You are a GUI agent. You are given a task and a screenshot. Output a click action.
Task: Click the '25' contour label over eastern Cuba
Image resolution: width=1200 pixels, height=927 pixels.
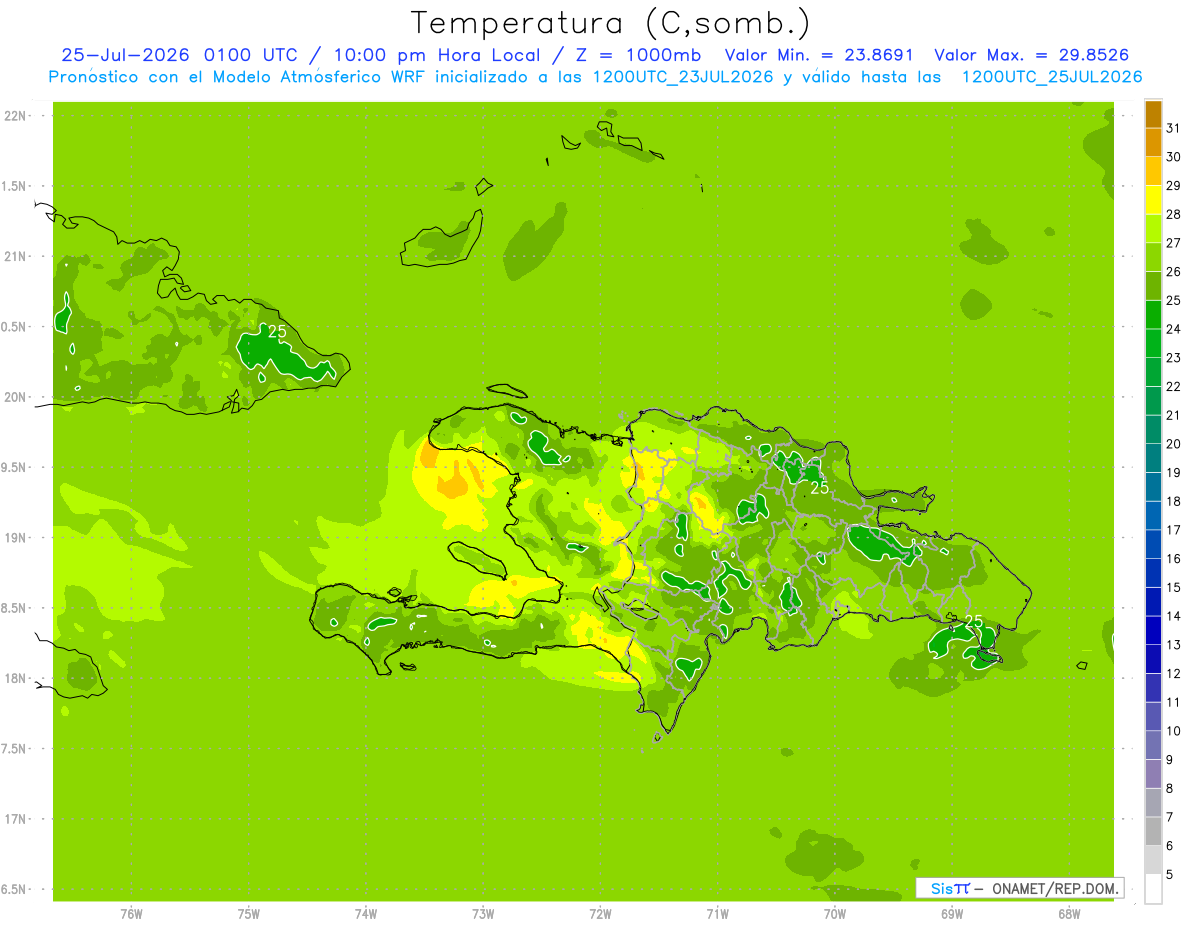(277, 332)
